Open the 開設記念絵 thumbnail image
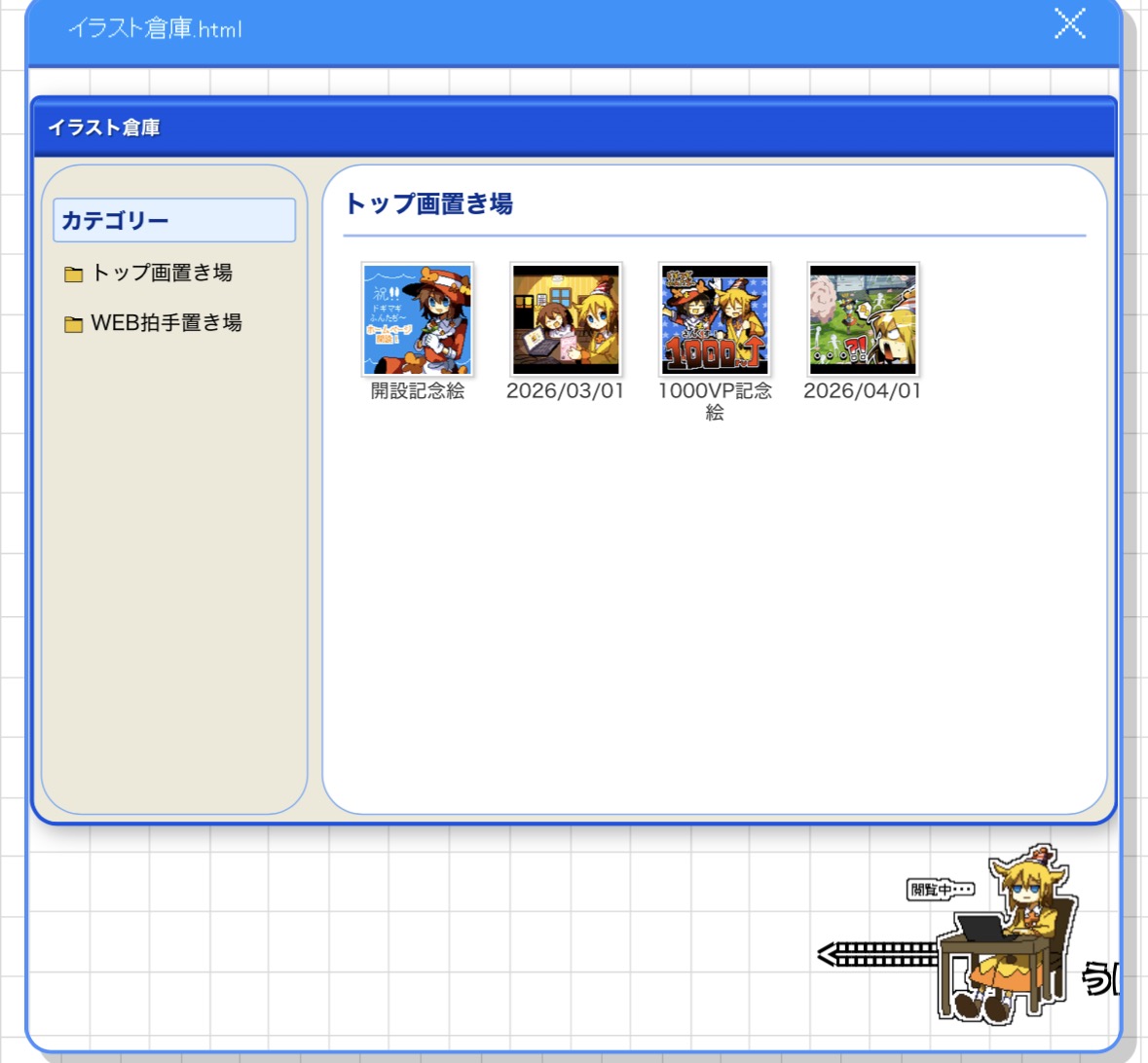 (418, 319)
